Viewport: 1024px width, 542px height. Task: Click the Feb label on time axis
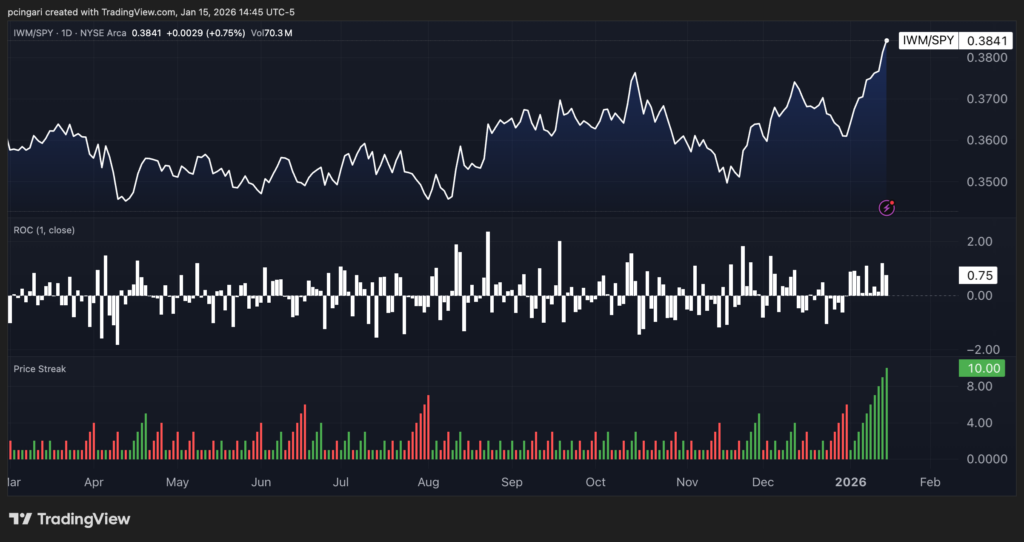point(929,482)
